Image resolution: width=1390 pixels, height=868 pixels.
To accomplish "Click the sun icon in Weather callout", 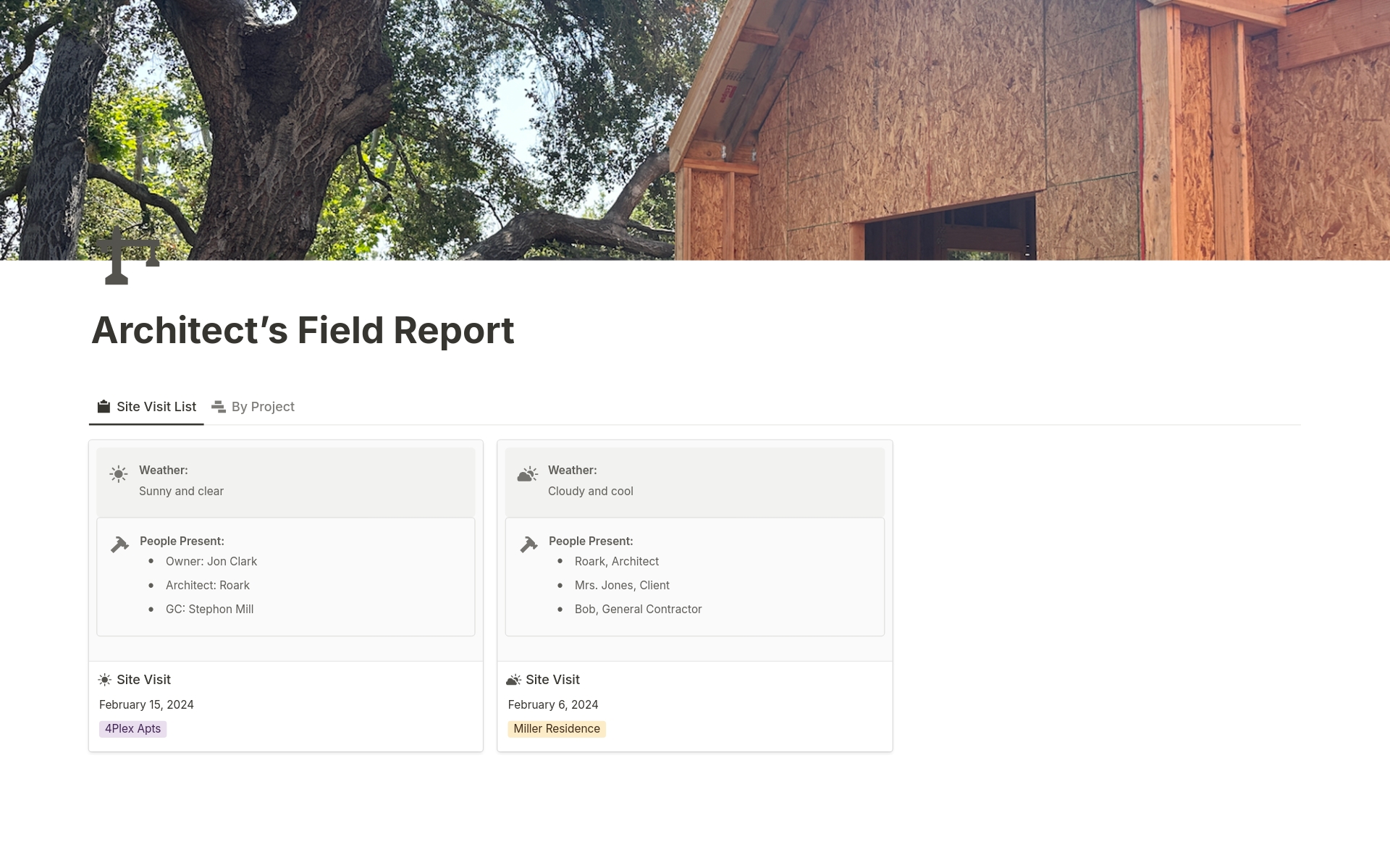I will [x=119, y=474].
